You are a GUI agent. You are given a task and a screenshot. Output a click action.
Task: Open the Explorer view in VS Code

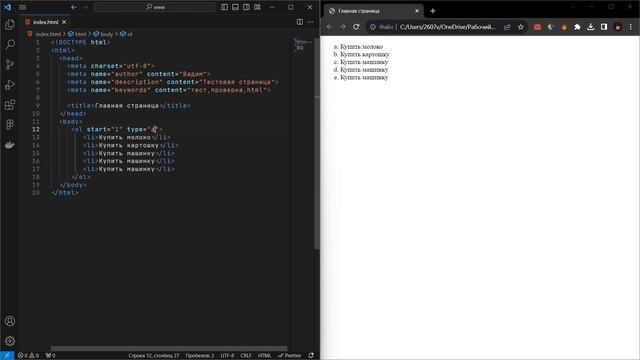click(10, 24)
